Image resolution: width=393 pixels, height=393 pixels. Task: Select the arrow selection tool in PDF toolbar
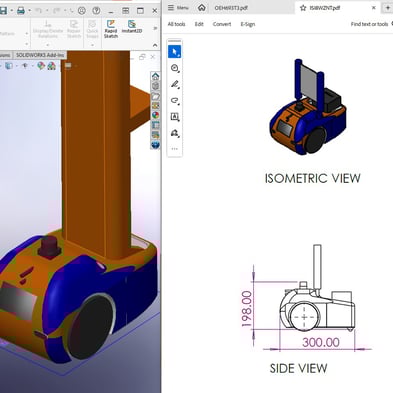[175, 52]
